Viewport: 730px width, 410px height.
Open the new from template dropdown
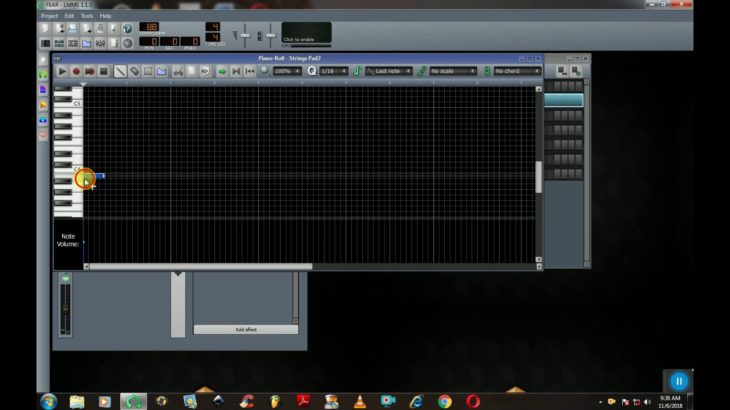click(59, 29)
